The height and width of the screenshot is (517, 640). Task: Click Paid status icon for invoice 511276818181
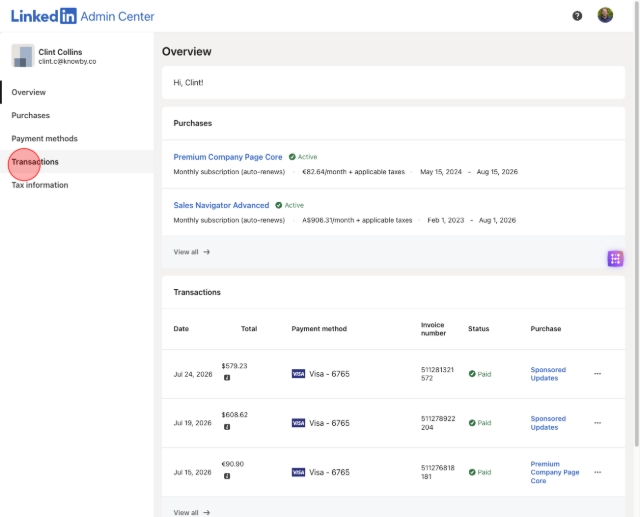pos(472,472)
